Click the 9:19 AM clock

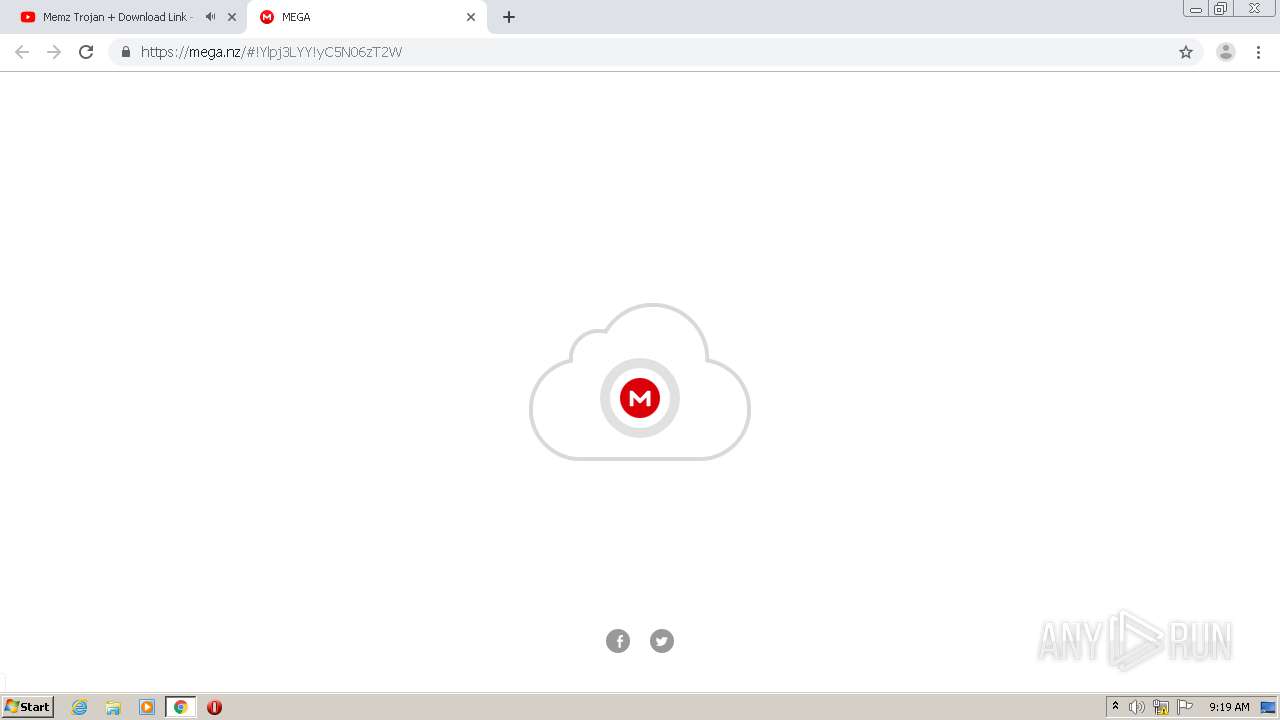1229,707
